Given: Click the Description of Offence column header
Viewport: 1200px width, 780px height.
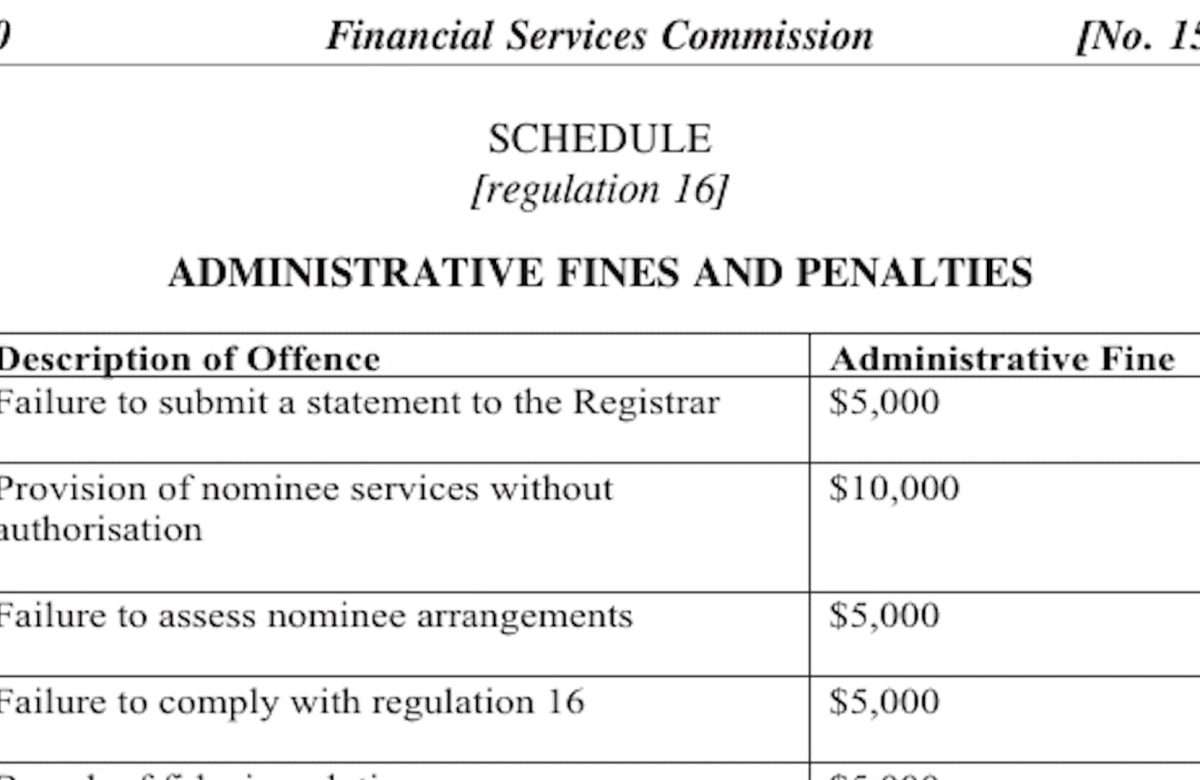Looking at the screenshot, I should [188, 358].
